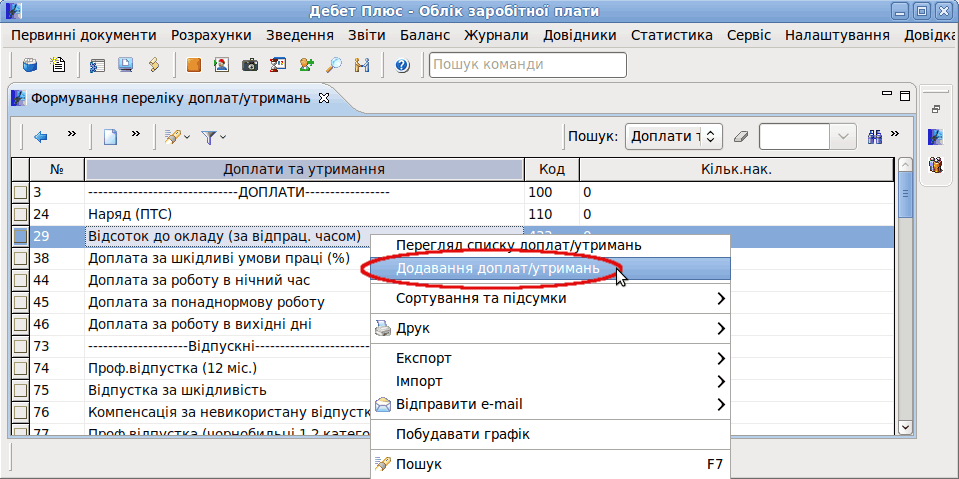The image size is (959, 479).
Task: Close the Формування переліку доплат/утримань tab
Action: 325,98
